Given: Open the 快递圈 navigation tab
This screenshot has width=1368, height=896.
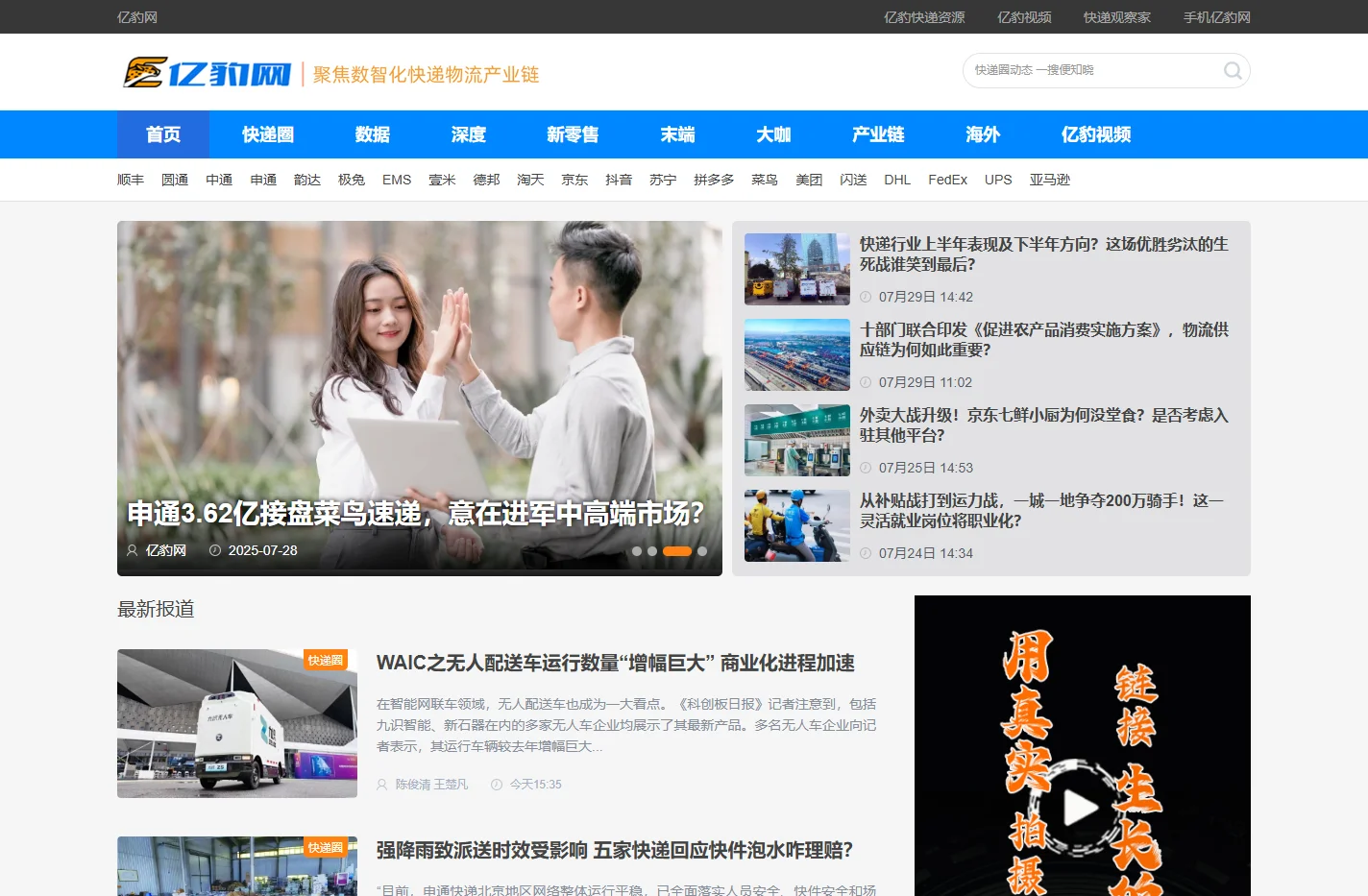Looking at the screenshot, I should (268, 134).
